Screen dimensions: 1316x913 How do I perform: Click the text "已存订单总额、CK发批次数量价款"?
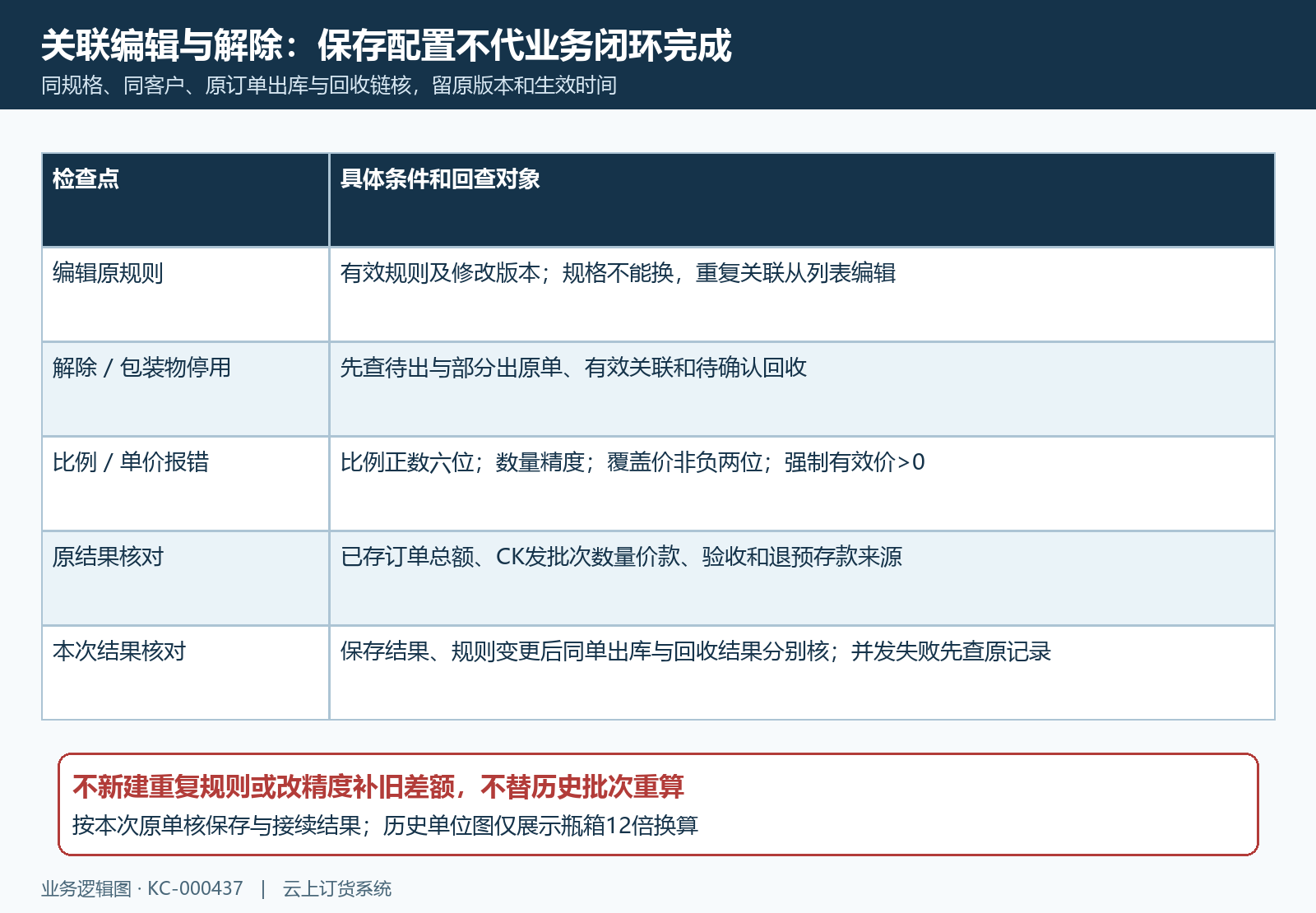[x=511, y=557]
